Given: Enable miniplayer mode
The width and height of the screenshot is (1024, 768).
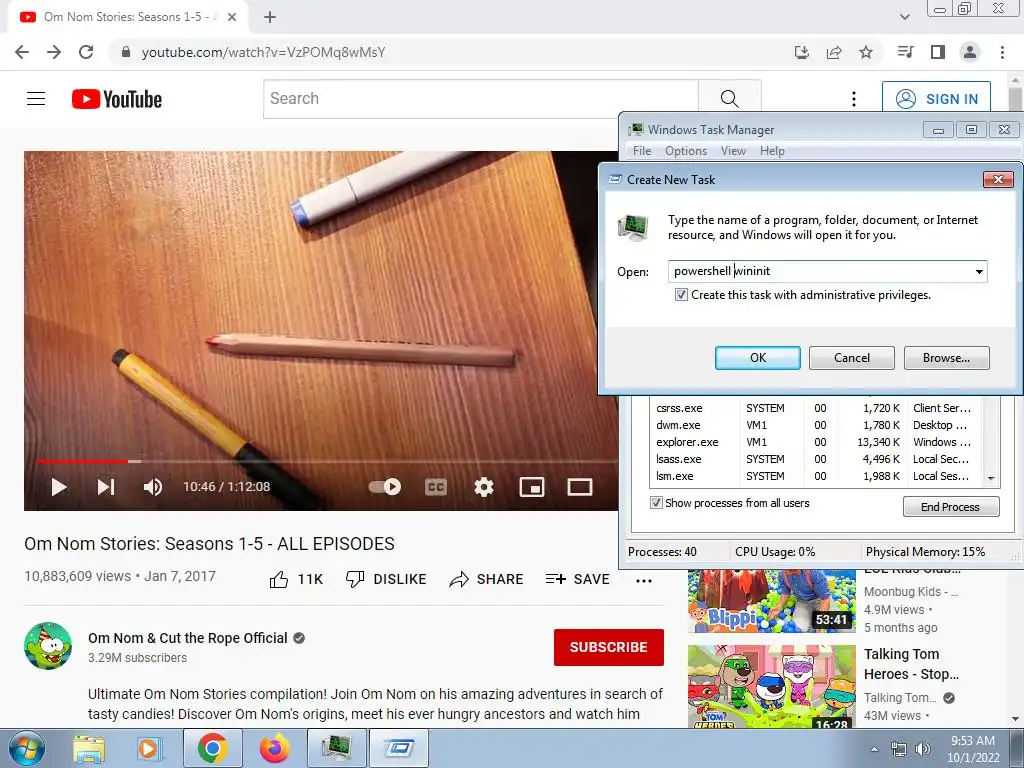Looking at the screenshot, I should tap(532, 487).
